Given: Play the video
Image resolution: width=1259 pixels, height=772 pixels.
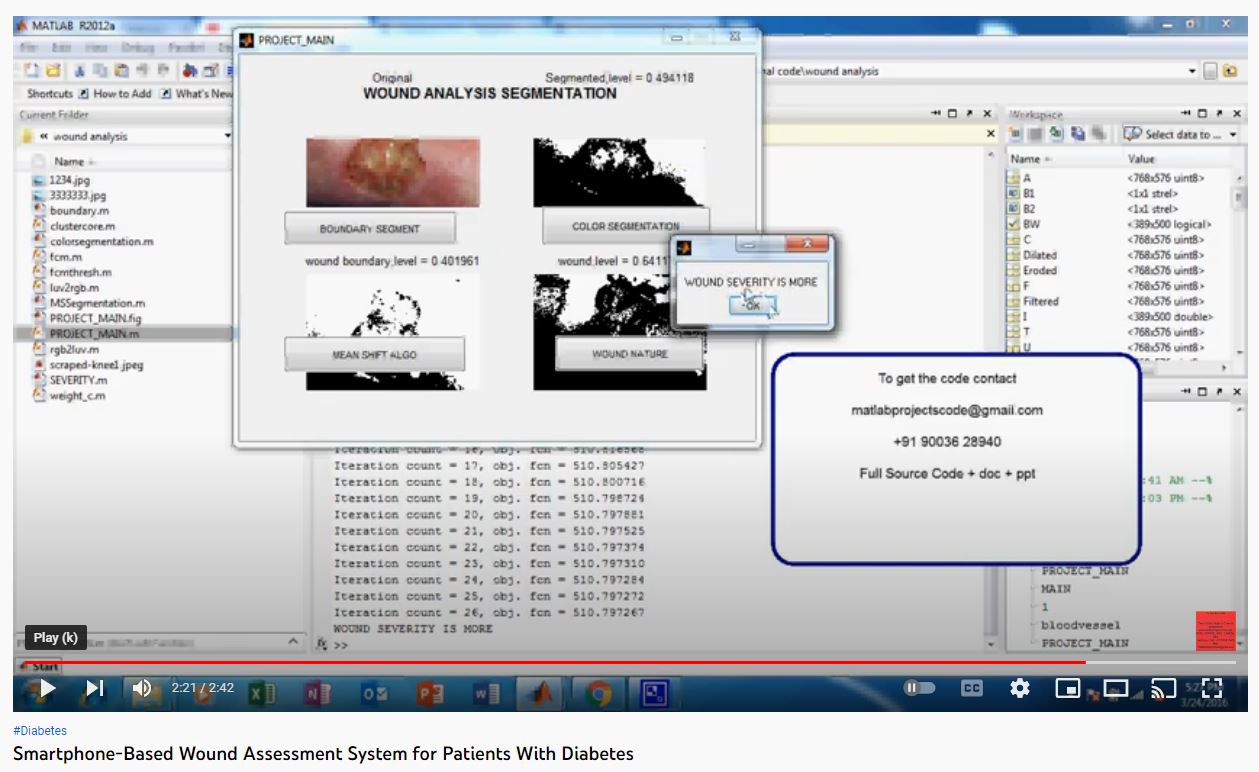Looking at the screenshot, I should (46, 688).
